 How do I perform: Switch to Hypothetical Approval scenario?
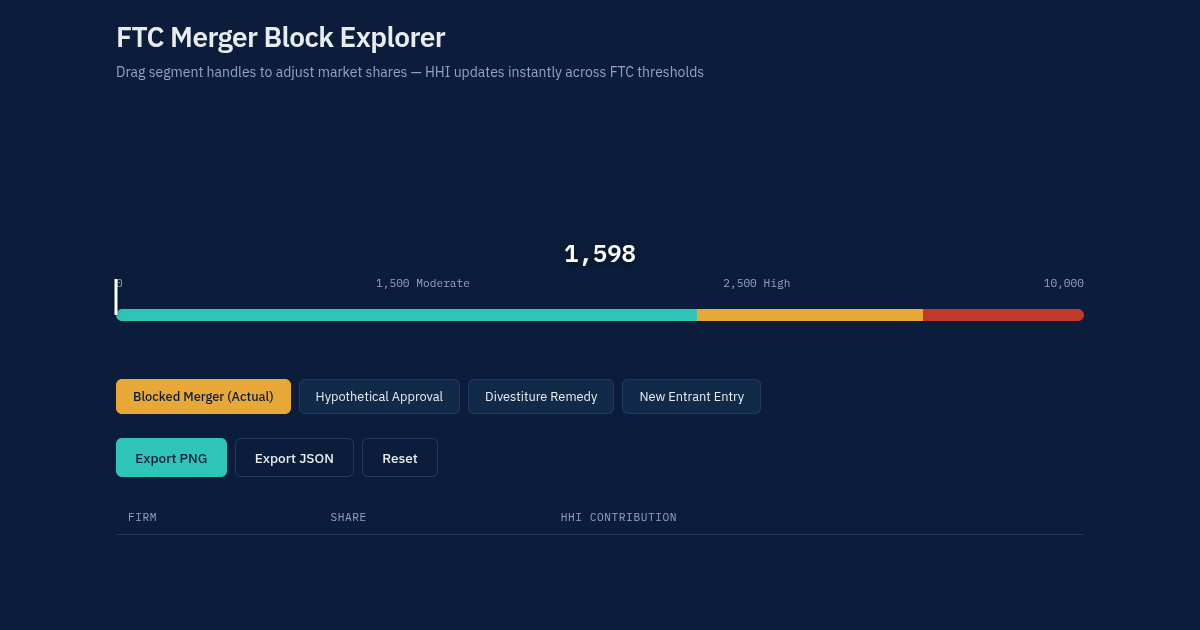point(379,396)
